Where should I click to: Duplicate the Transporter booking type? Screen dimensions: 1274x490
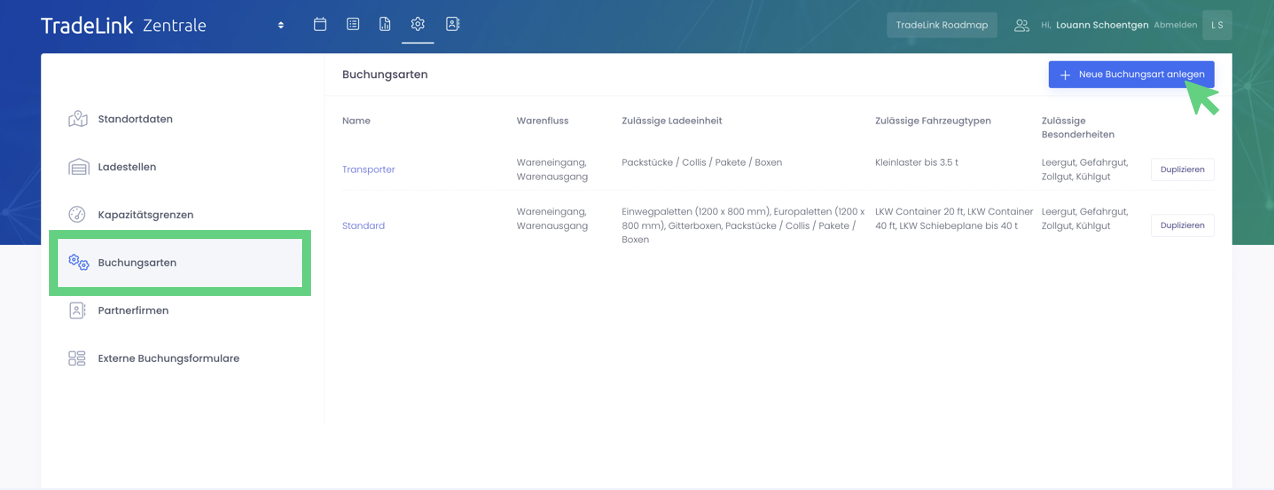[x=1182, y=170]
